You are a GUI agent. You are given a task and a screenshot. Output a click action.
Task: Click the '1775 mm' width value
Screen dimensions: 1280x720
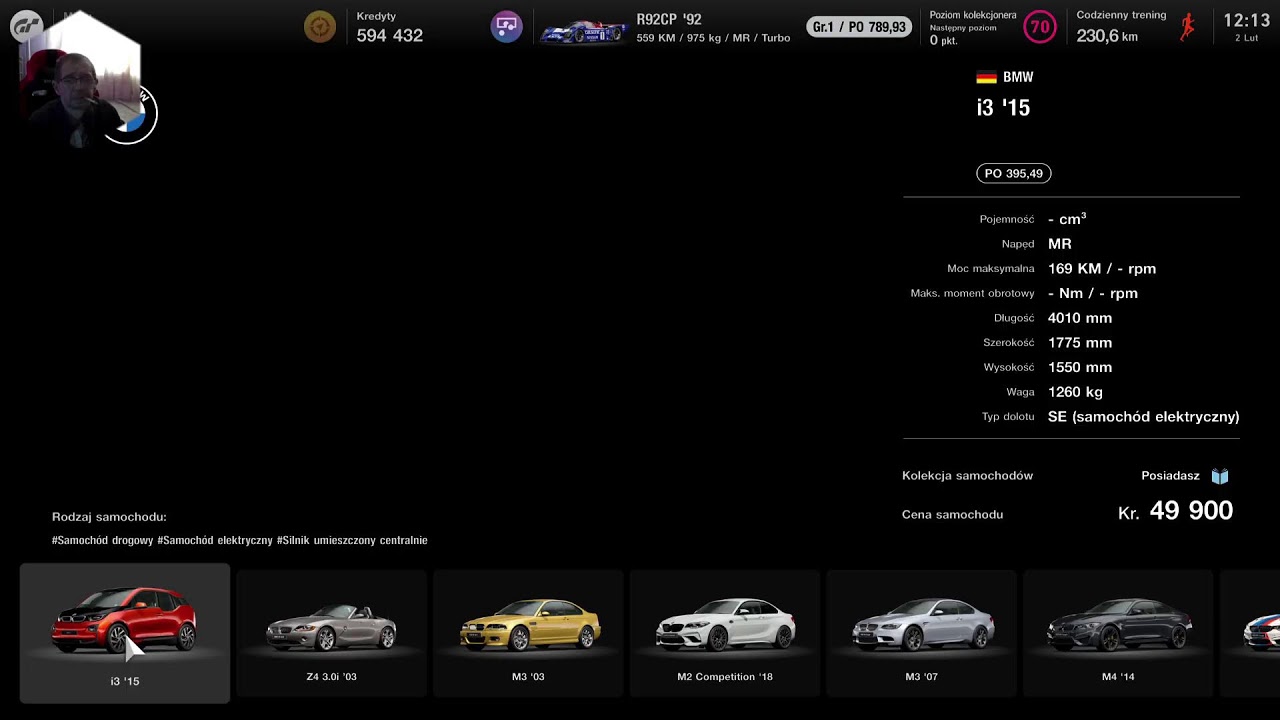pos(1080,343)
